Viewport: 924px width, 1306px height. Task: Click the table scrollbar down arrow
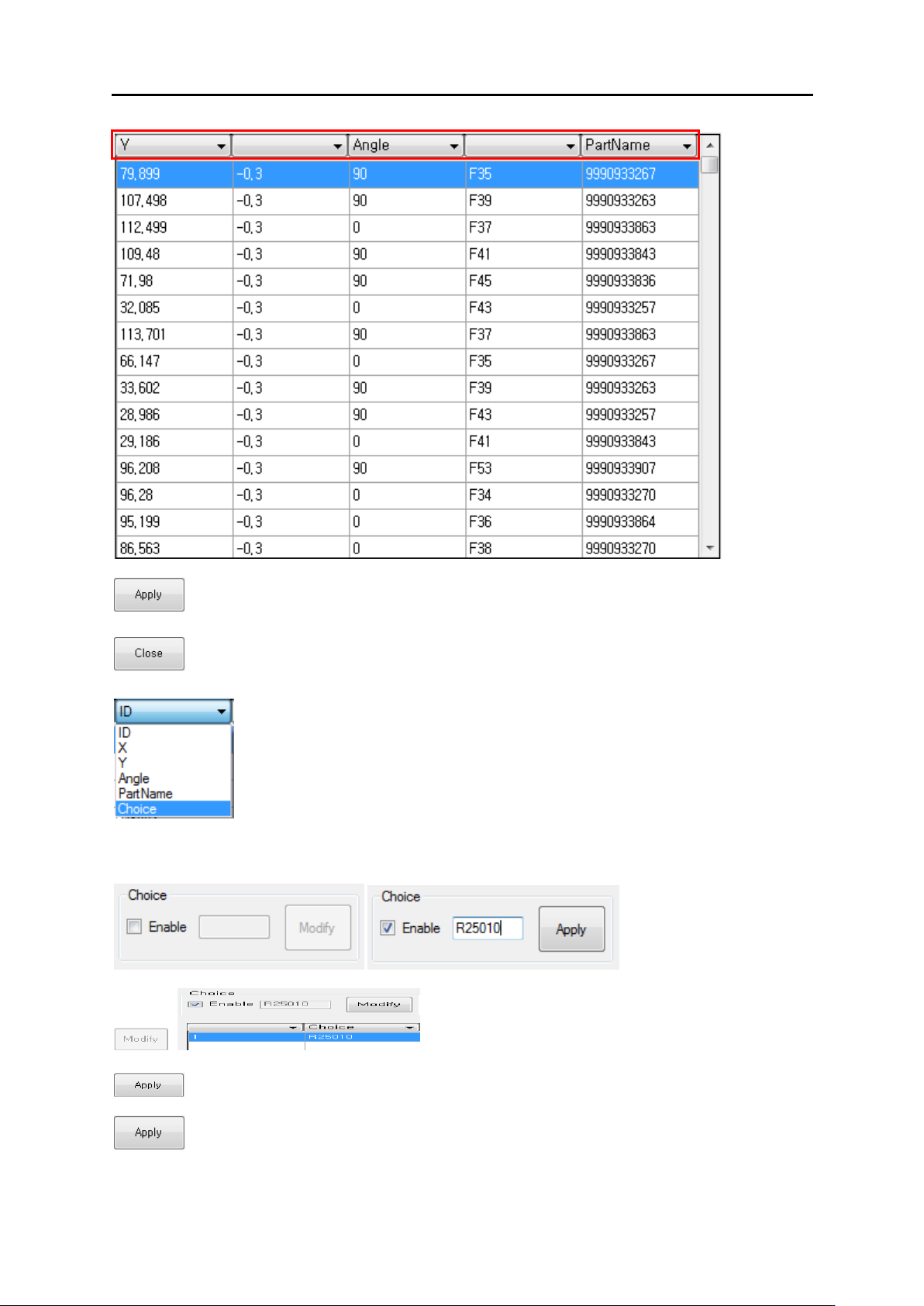click(709, 548)
